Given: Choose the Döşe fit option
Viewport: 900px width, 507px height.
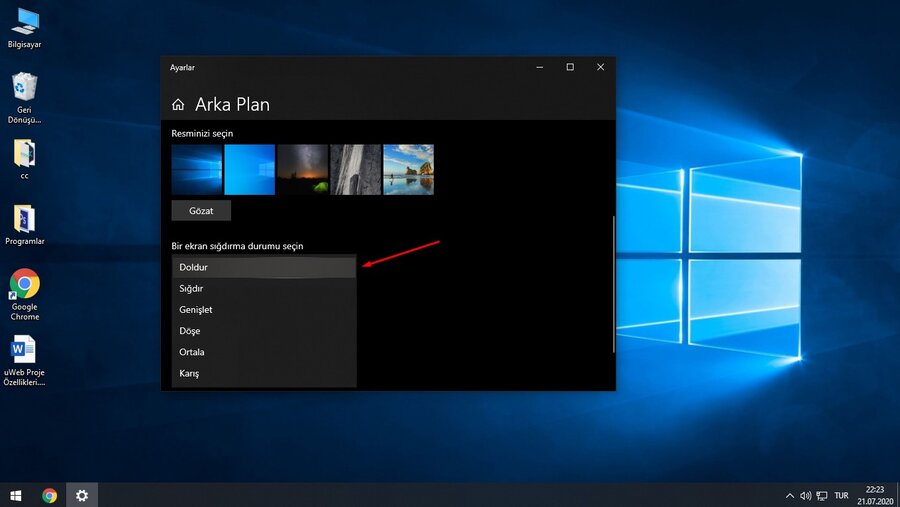Looking at the screenshot, I should 264,331.
